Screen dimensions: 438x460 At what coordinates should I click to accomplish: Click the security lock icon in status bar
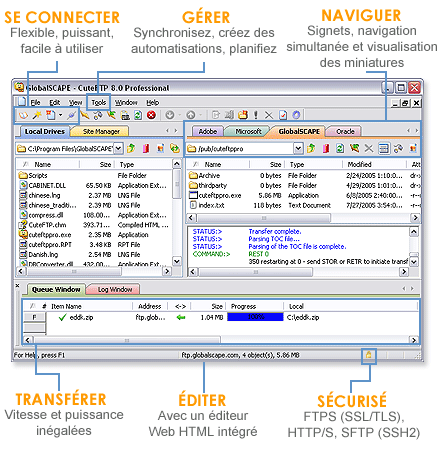point(369,355)
